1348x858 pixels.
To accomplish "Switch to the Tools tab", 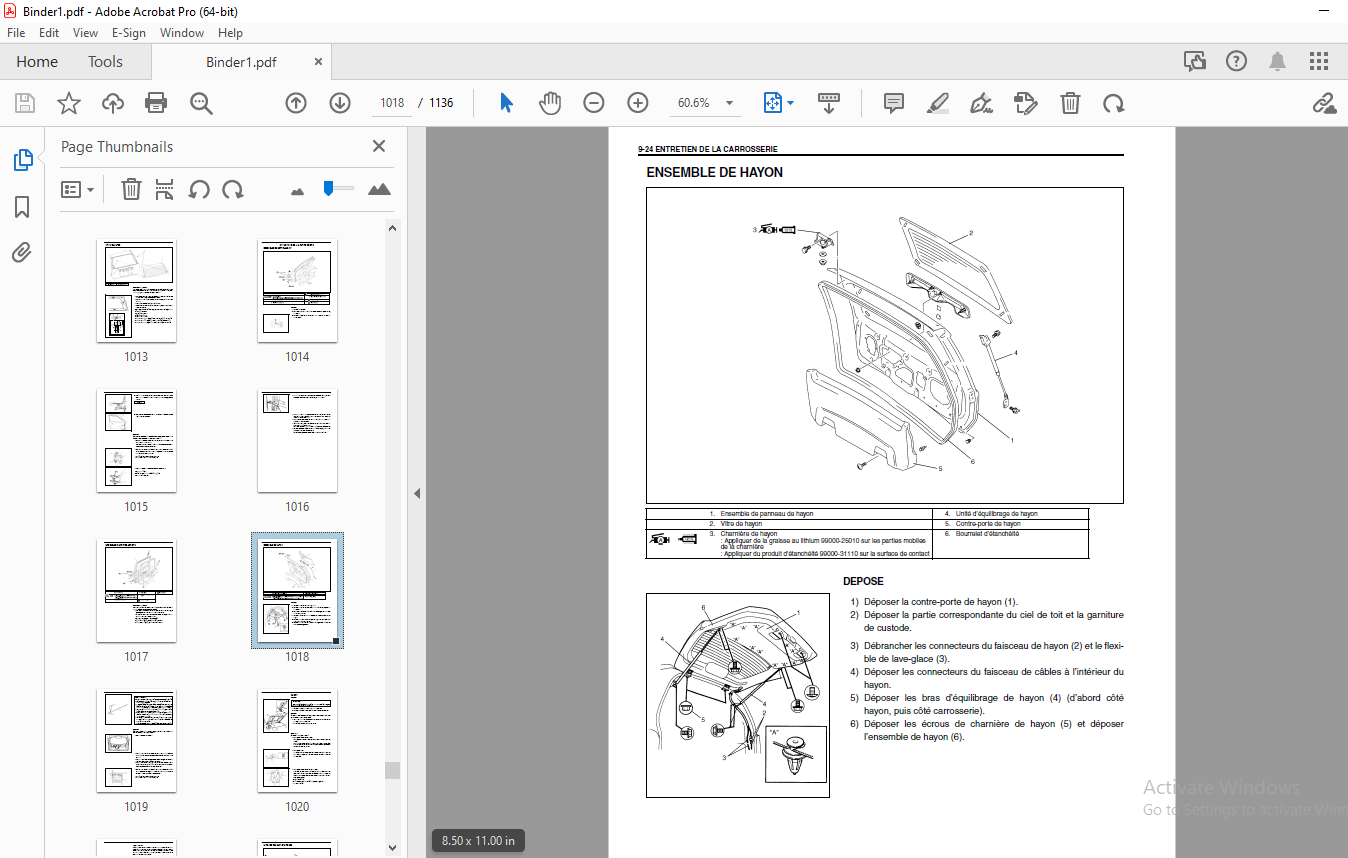I will 105,61.
